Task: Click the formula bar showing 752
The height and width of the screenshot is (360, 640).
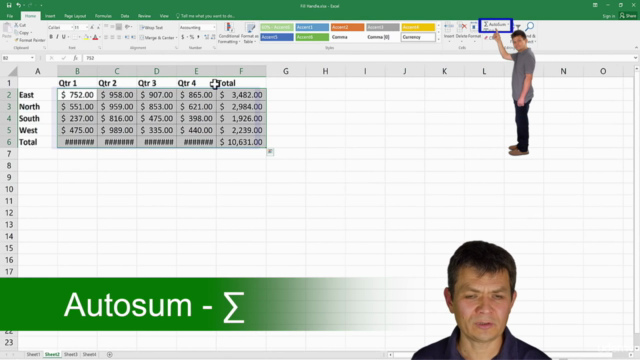Action: [357, 58]
